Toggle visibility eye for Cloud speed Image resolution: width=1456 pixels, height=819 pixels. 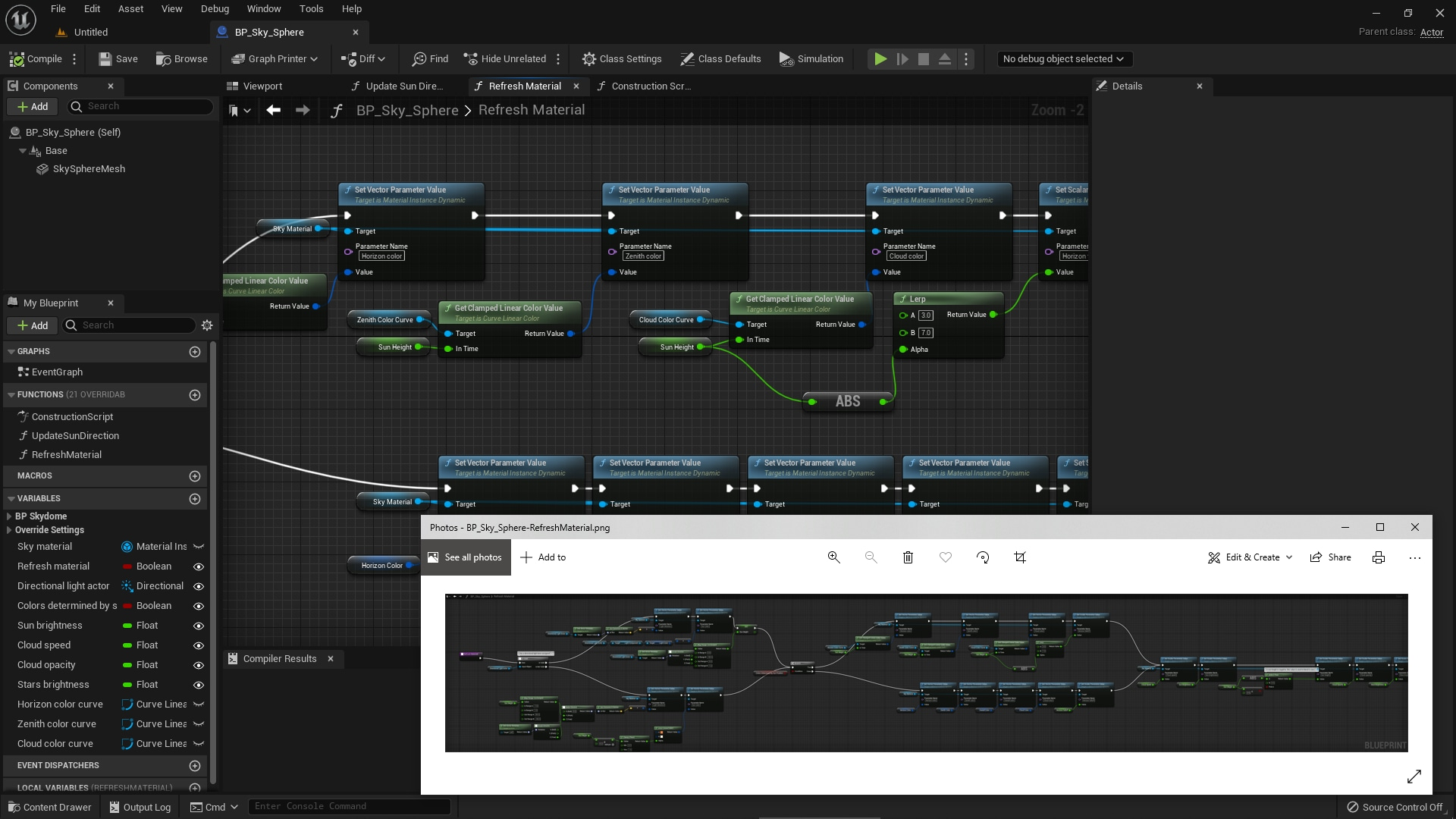(x=199, y=645)
